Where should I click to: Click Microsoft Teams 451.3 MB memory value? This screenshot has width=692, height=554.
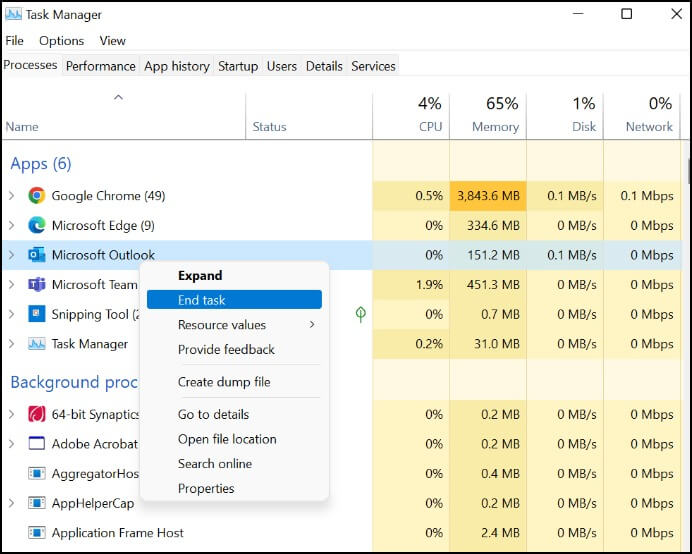[493, 284]
